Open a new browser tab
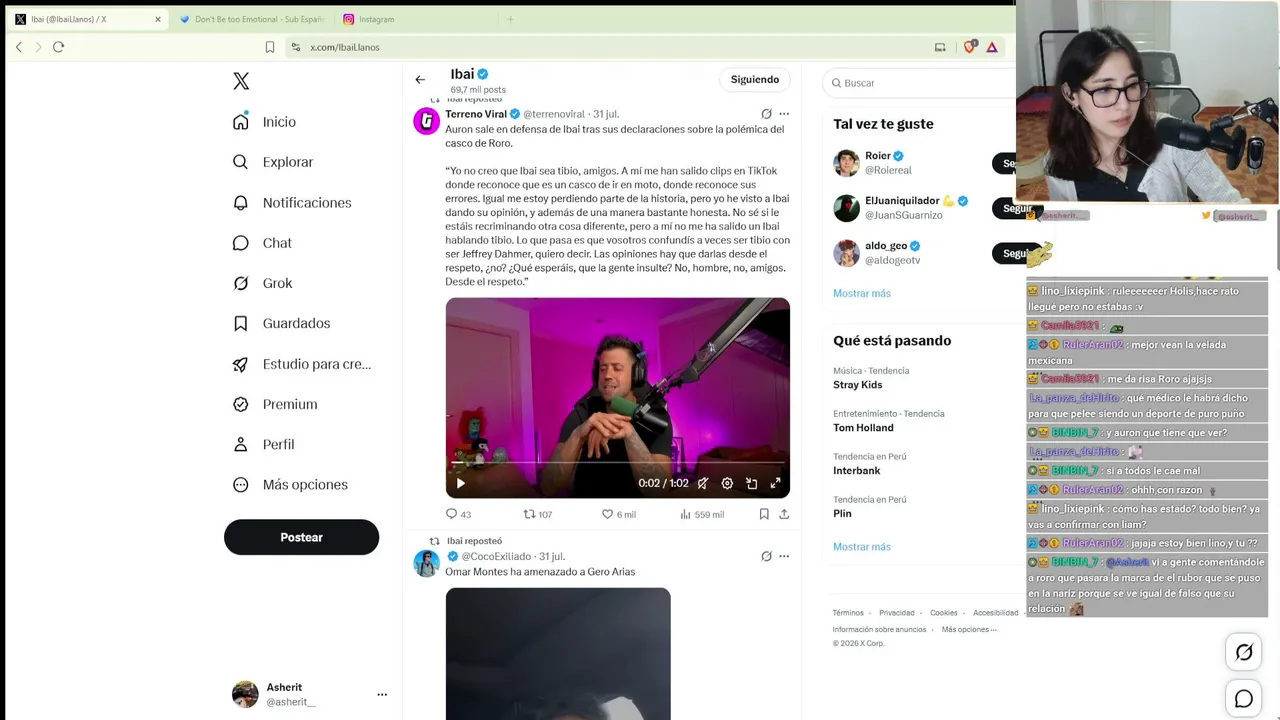This screenshot has height=720, width=1280. tap(510, 19)
